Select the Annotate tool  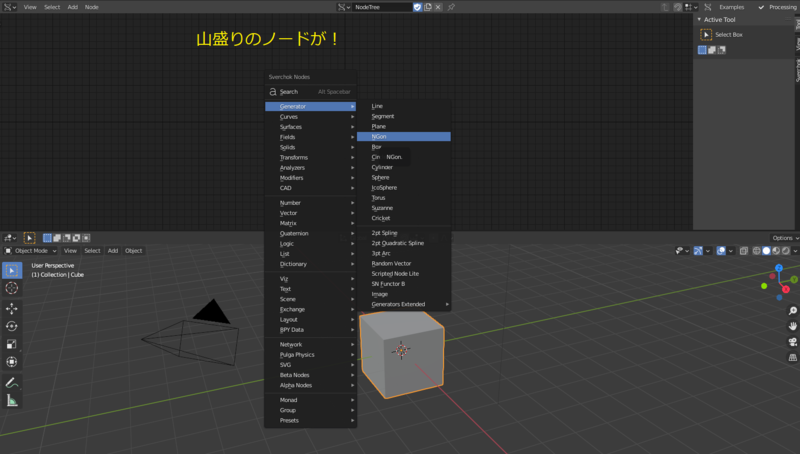(x=12, y=383)
